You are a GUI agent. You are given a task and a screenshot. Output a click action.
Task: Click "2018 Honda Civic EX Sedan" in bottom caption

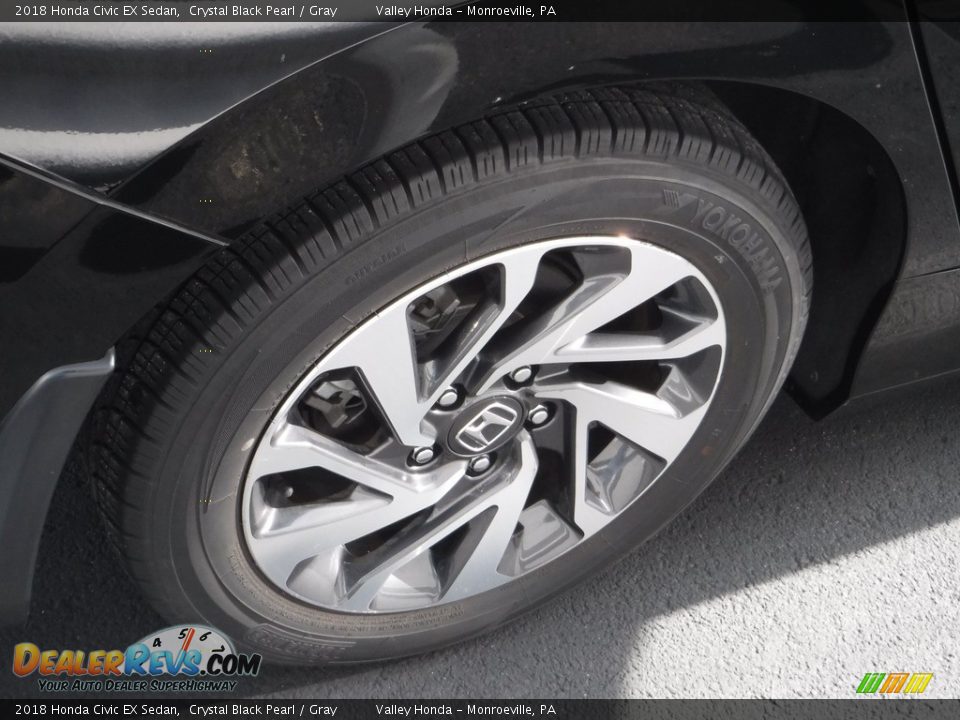point(97,710)
